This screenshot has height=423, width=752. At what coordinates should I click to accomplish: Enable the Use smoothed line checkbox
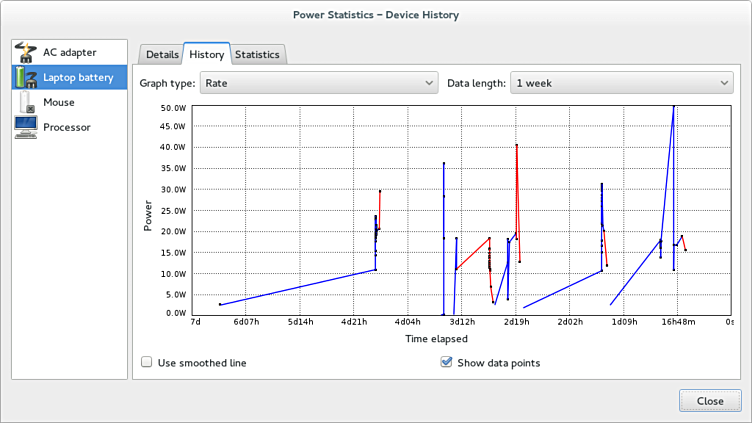pos(147,362)
